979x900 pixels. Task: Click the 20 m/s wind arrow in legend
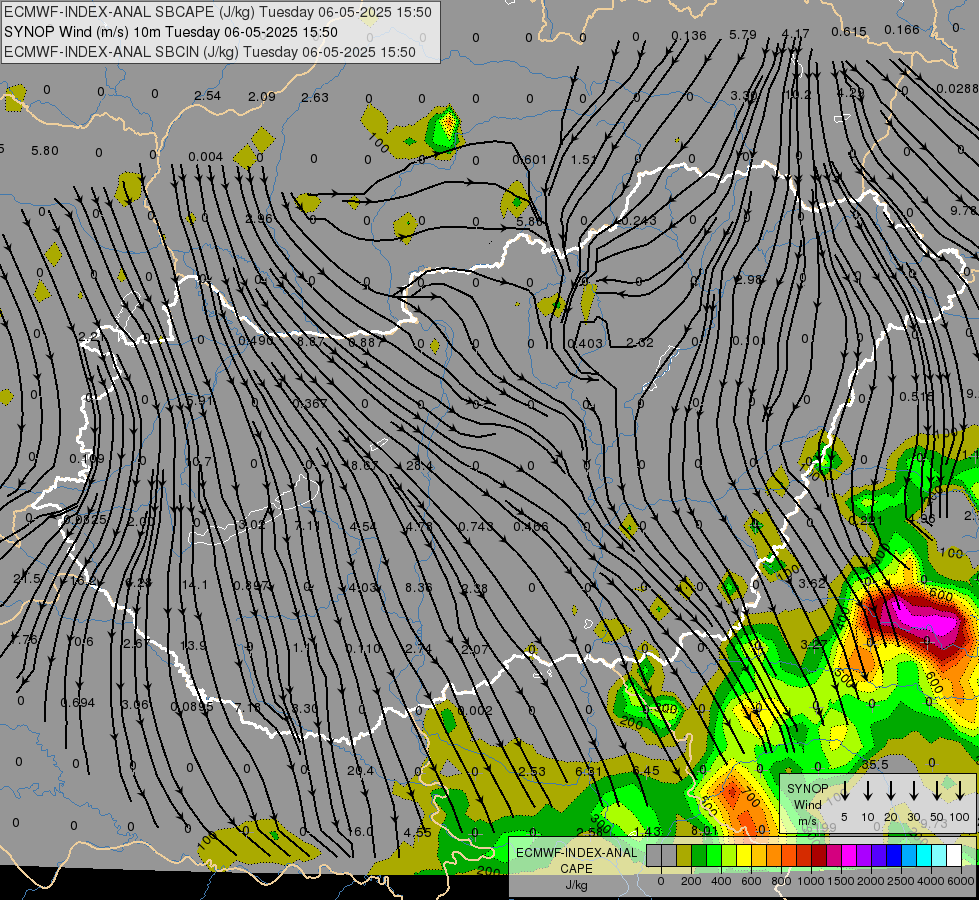891,790
